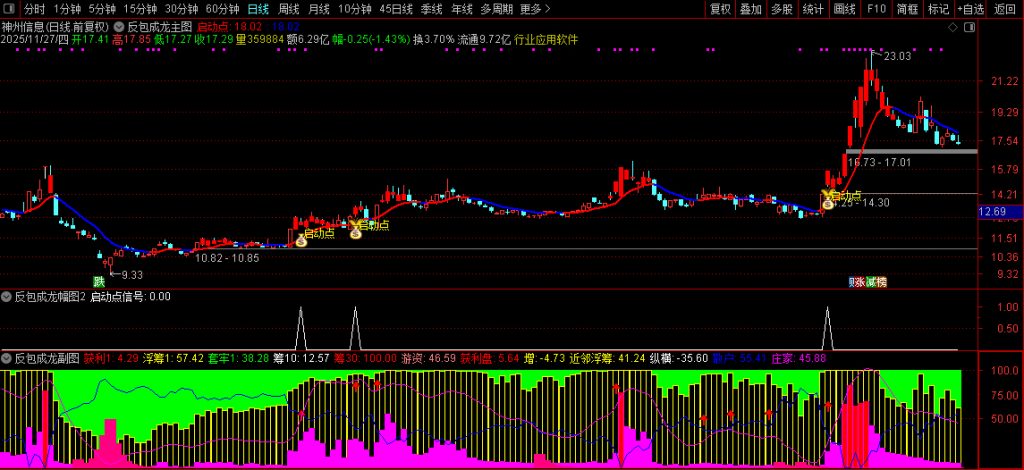This screenshot has width=1024, height=470.
Task: Open the 更多 periods expander
Action: pos(536,9)
